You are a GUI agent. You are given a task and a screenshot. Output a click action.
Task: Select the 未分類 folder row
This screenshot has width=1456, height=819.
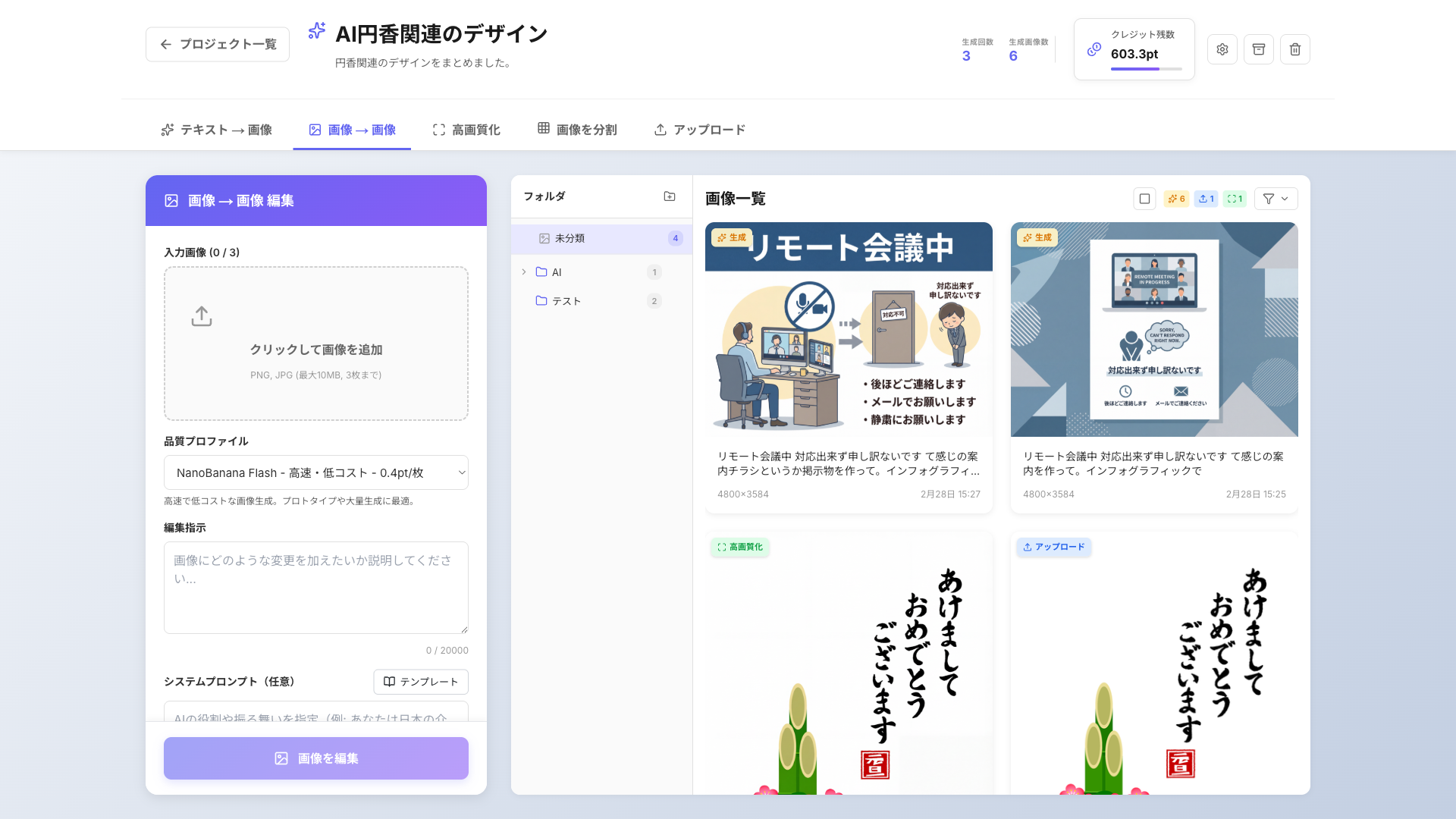[x=601, y=238]
